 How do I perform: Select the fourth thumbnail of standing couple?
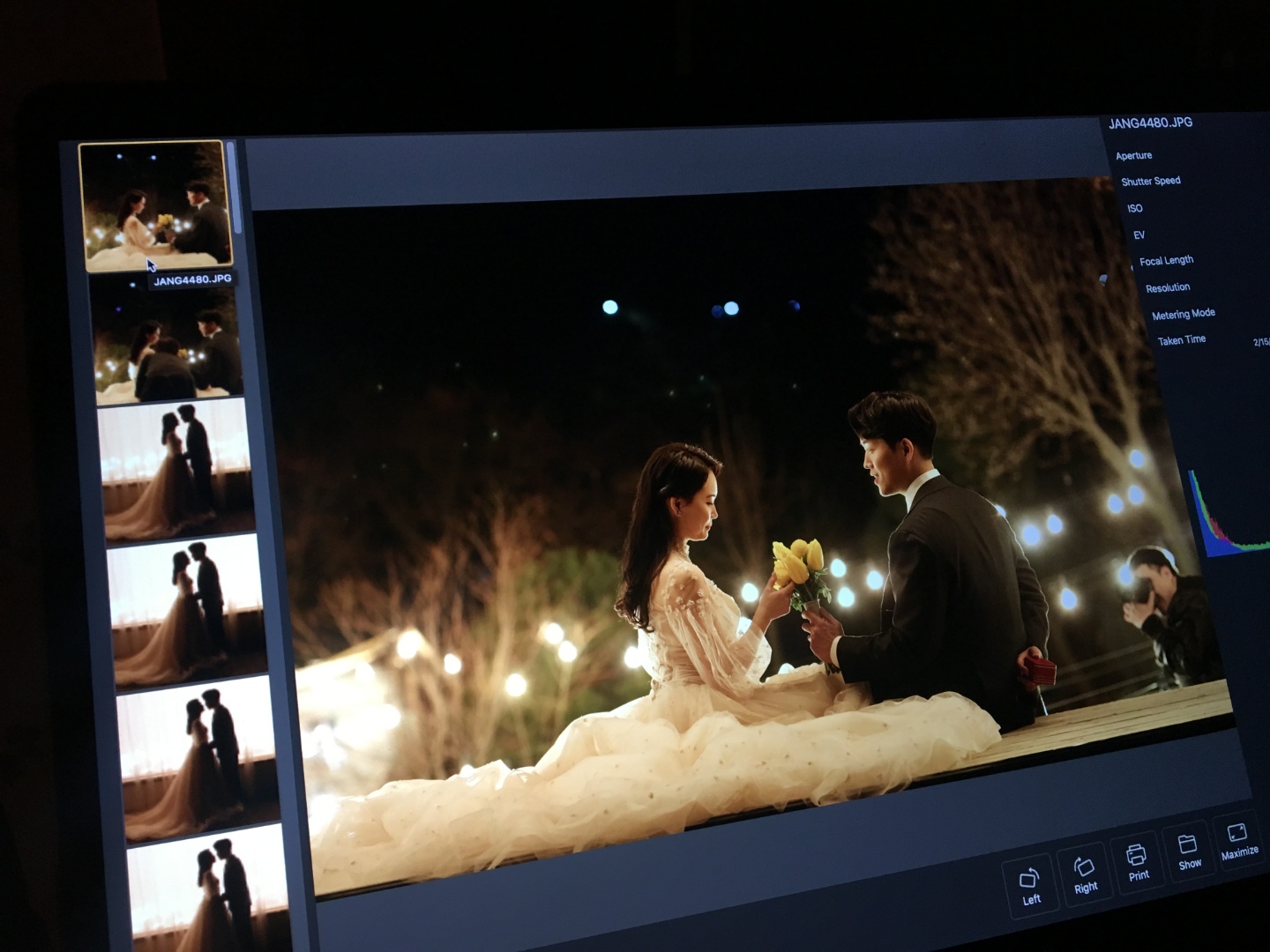[x=188, y=609]
